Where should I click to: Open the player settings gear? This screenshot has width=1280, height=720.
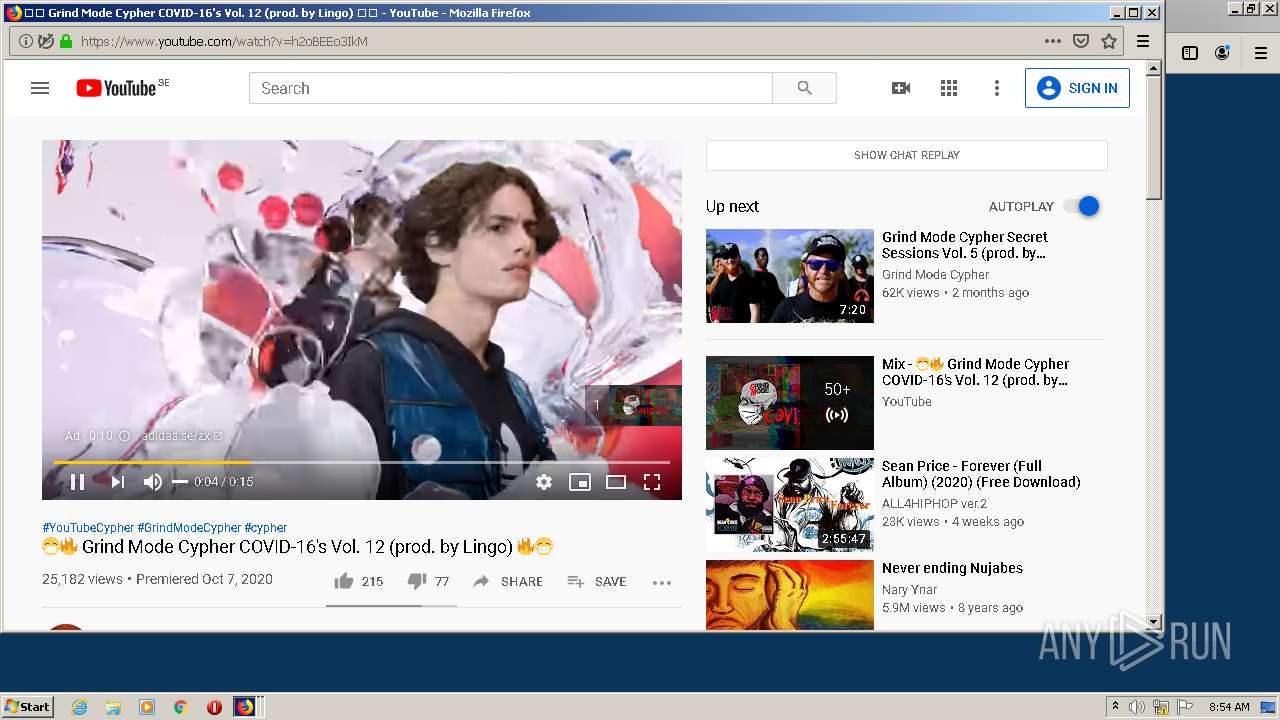(x=544, y=482)
